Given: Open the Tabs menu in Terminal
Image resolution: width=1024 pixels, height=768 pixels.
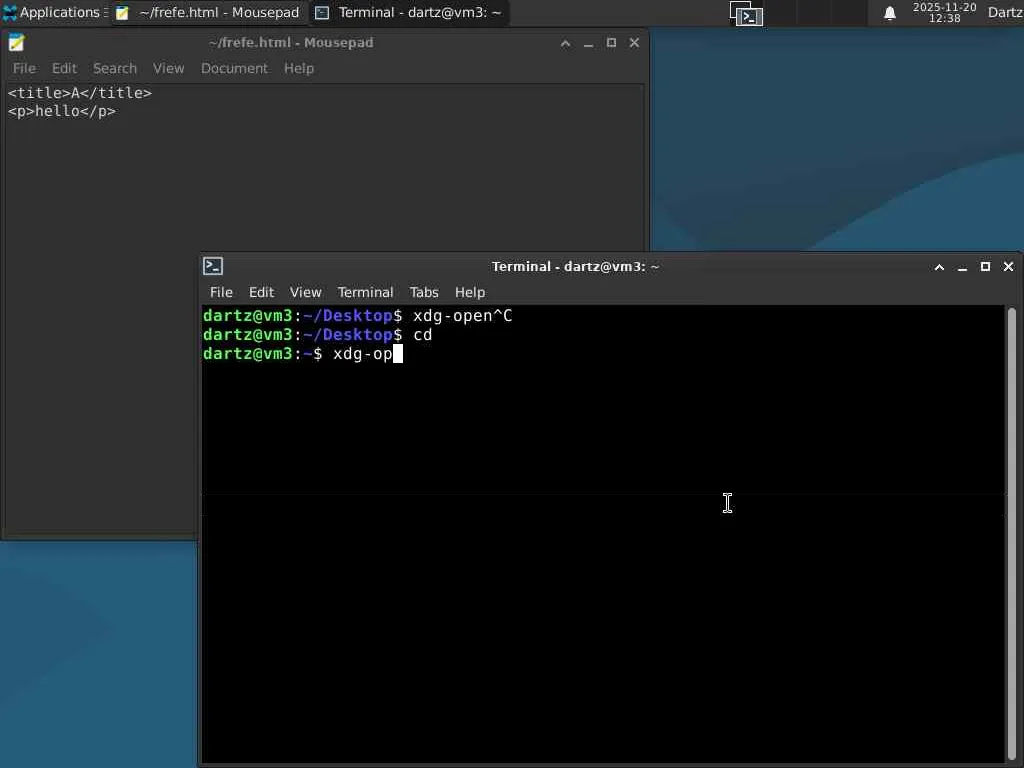Looking at the screenshot, I should point(424,292).
